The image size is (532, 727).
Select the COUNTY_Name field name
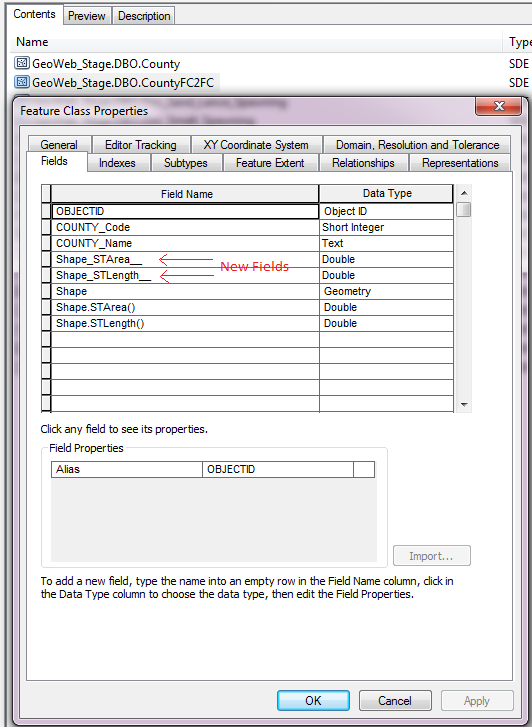pyautogui.click(x=185, y=243)
